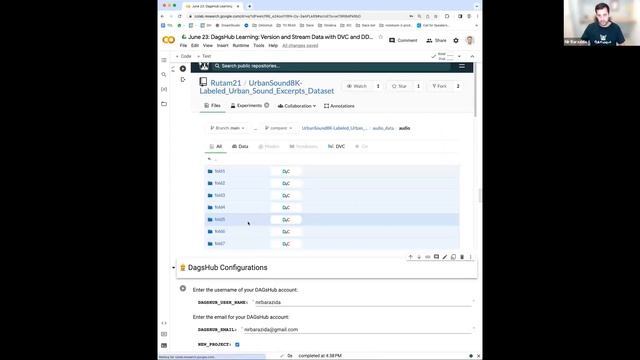Expand the Collaboration dropdown

(x=297, y=106)
